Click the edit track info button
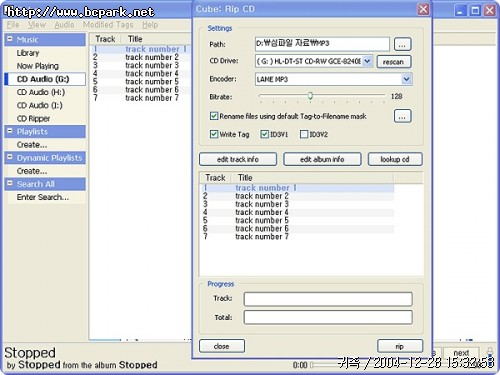500x375 pixels. [x=238, y=159]
